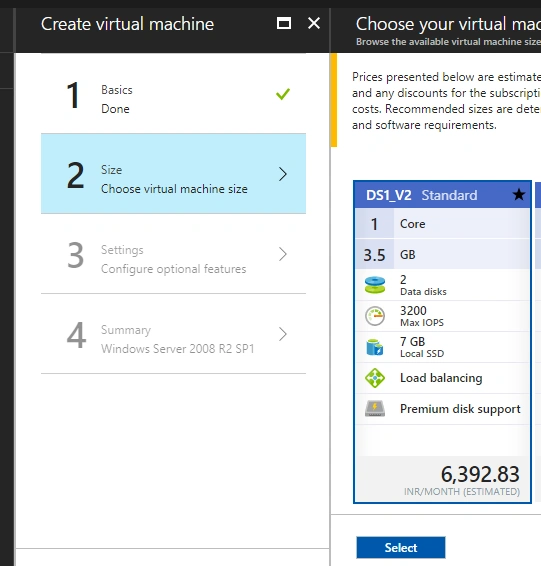Image resolution: width=541 pixels, height=566 pixels.
Task: Maximize the Create virtual machine blade
Action: pos(284,23)
